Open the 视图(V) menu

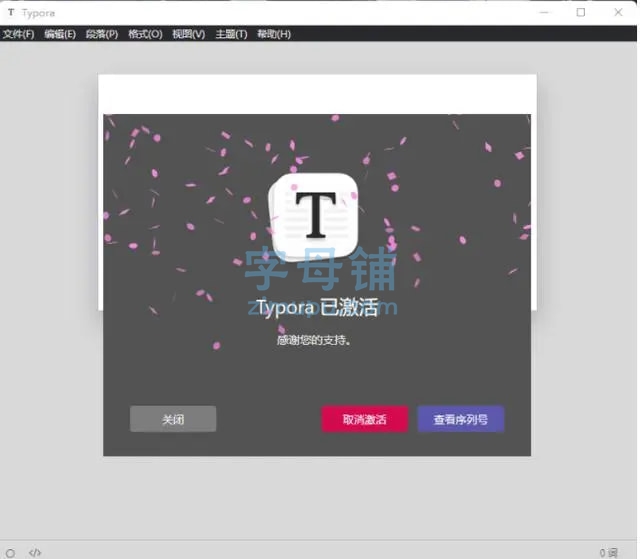click(189, 34)
